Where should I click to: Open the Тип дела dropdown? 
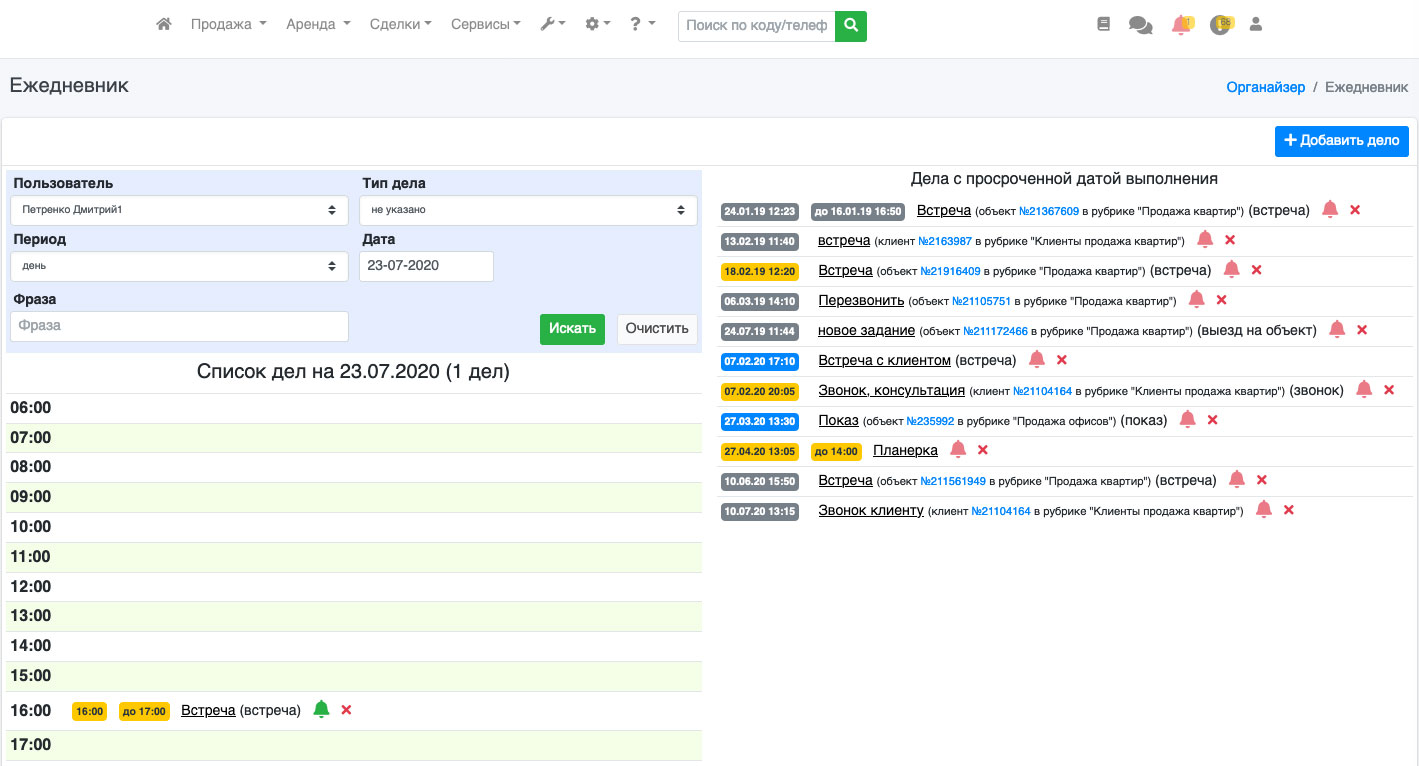coord(528,210)
